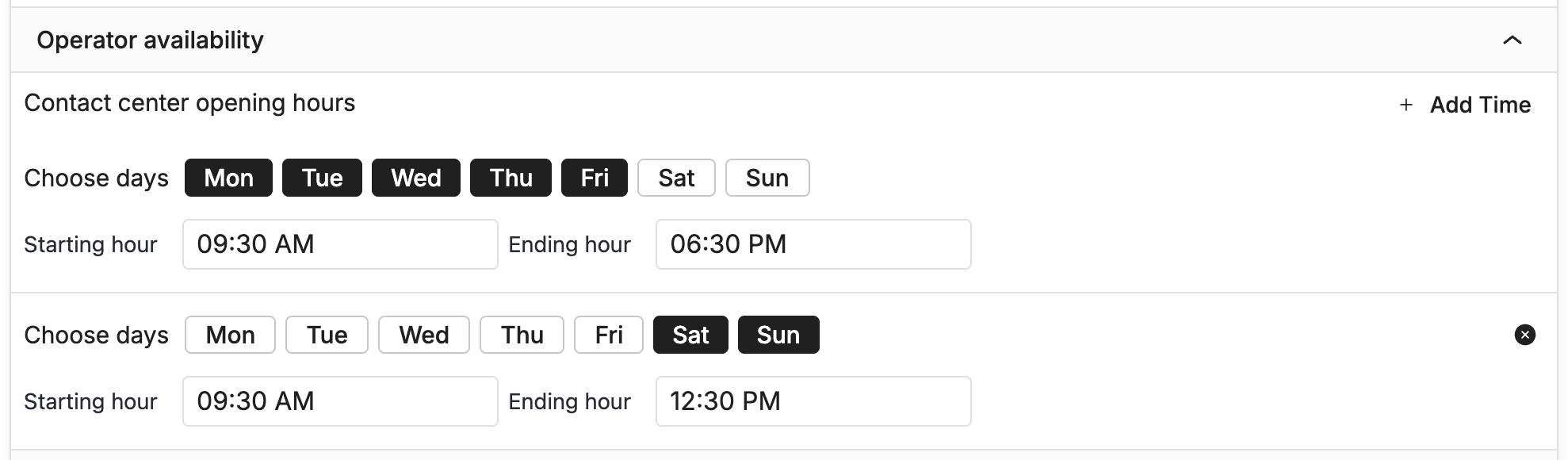This screenshot has height=460, width=1568.
Task: Click the Add Time button label
Action: 1479,105
